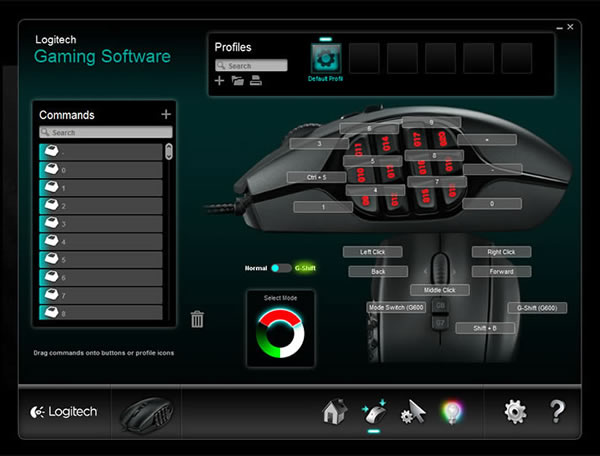This screenshot has height=456, width=600.
Task: Click the Middle Click assignment
Action: point(440,290)
